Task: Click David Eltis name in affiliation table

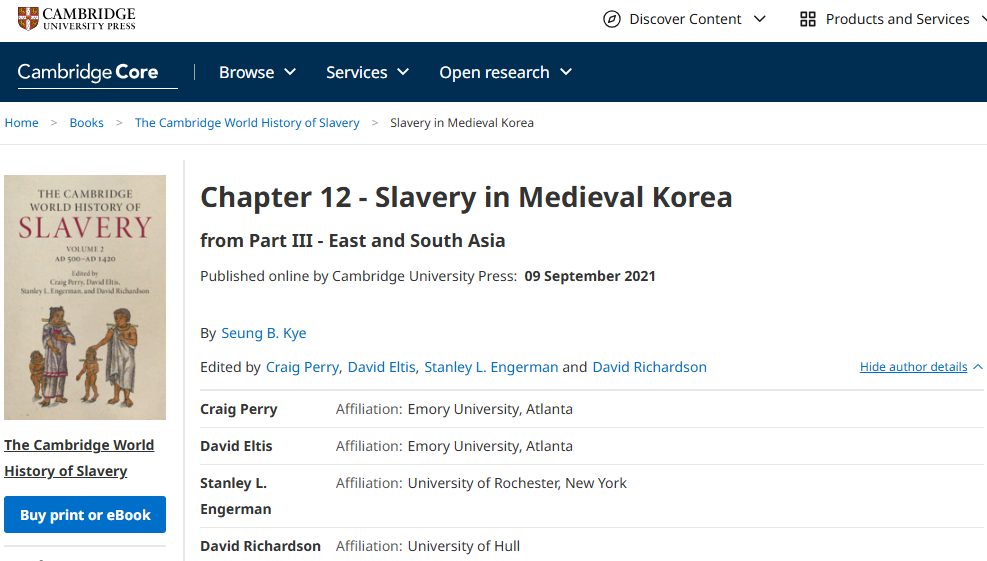Action: tap(236, 446)
